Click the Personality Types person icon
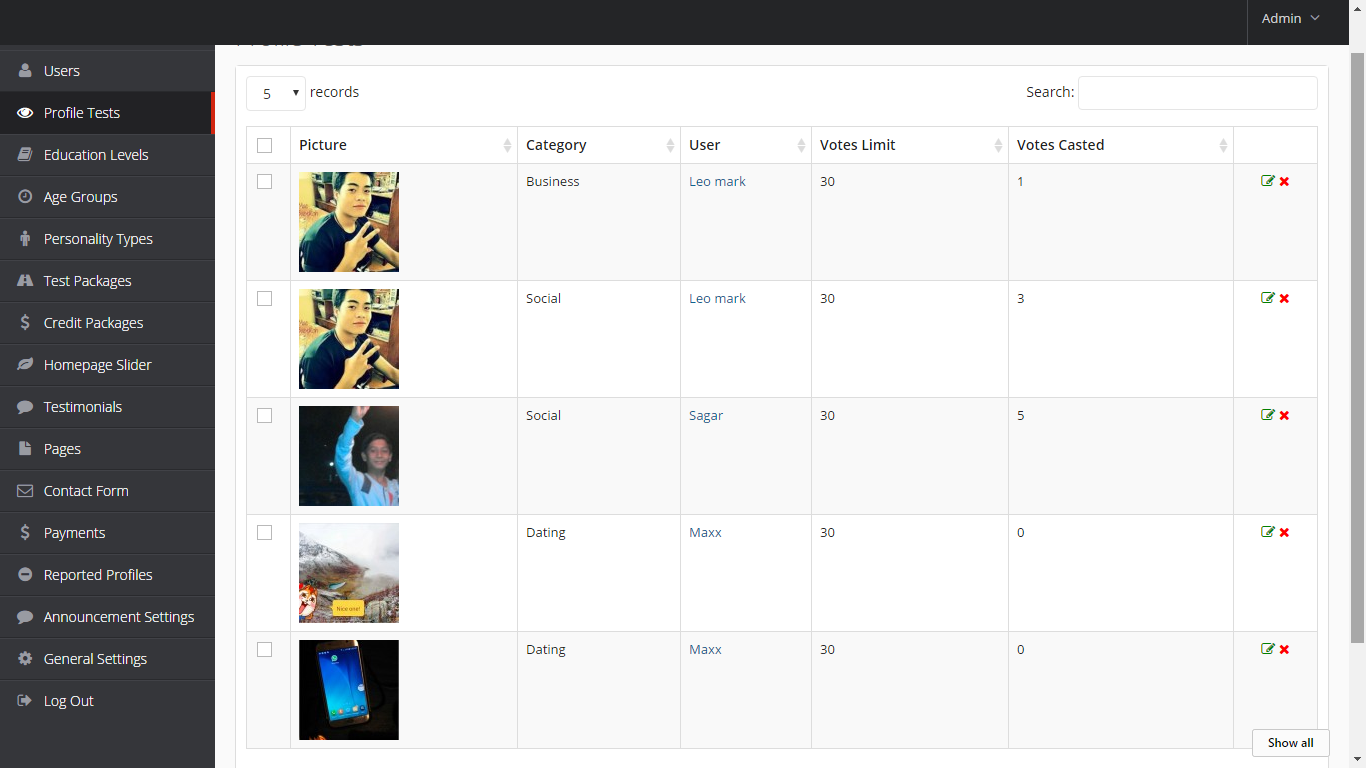Viewport: 1366px width, 768px height. tap(25, 239)
